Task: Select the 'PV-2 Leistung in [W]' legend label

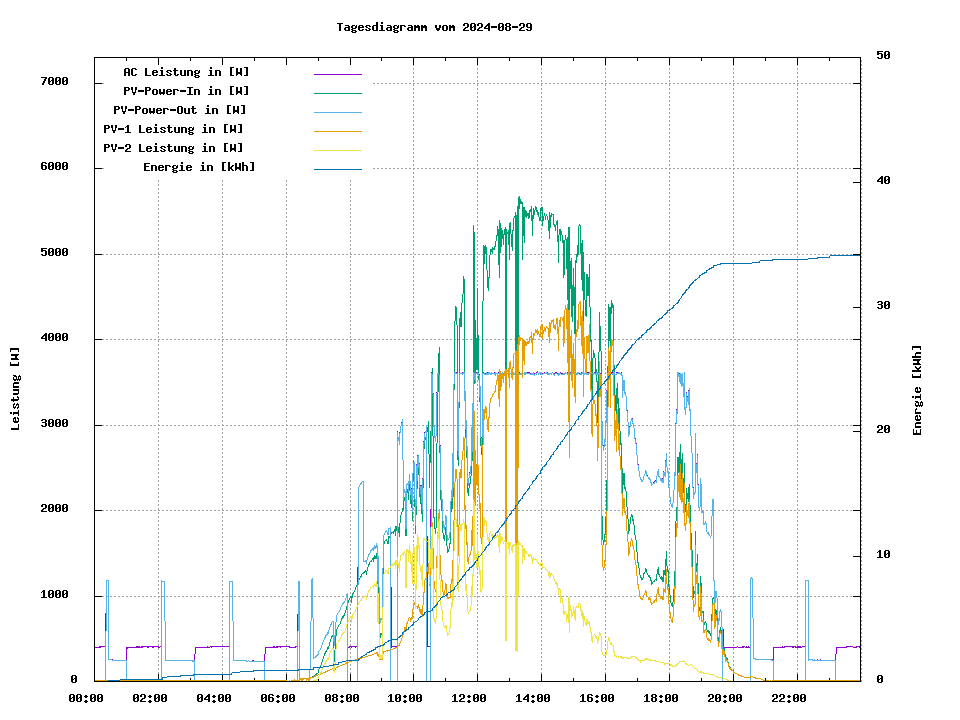Action: click(x=173, y=148)
